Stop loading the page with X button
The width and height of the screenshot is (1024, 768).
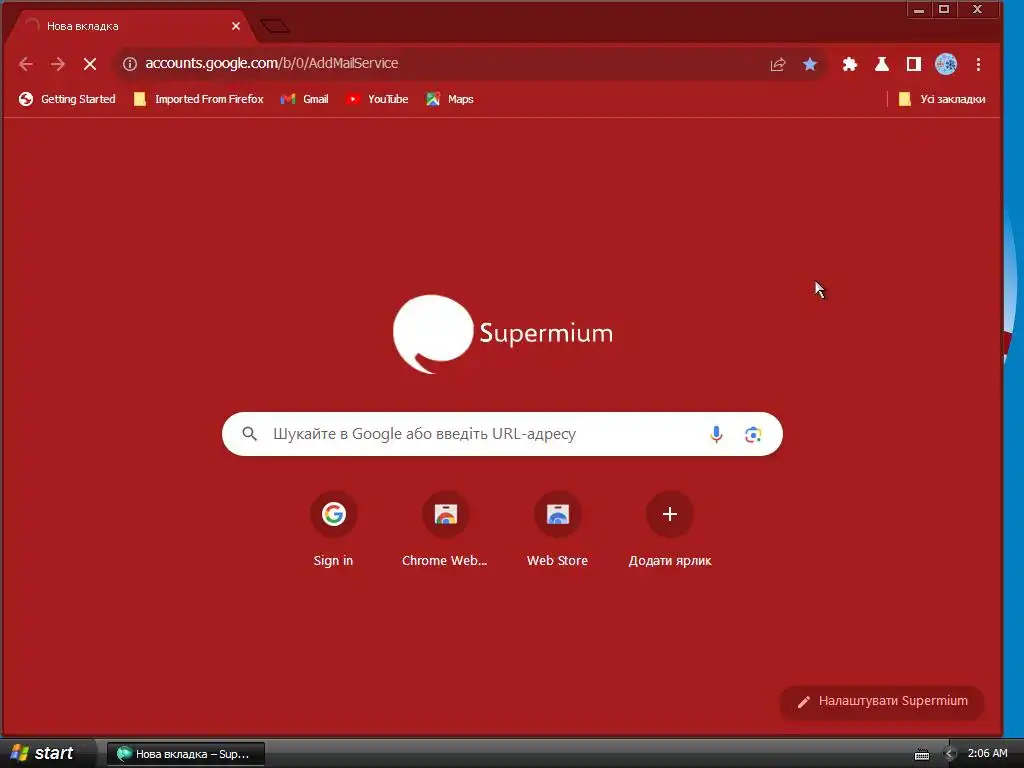point(90,64)
